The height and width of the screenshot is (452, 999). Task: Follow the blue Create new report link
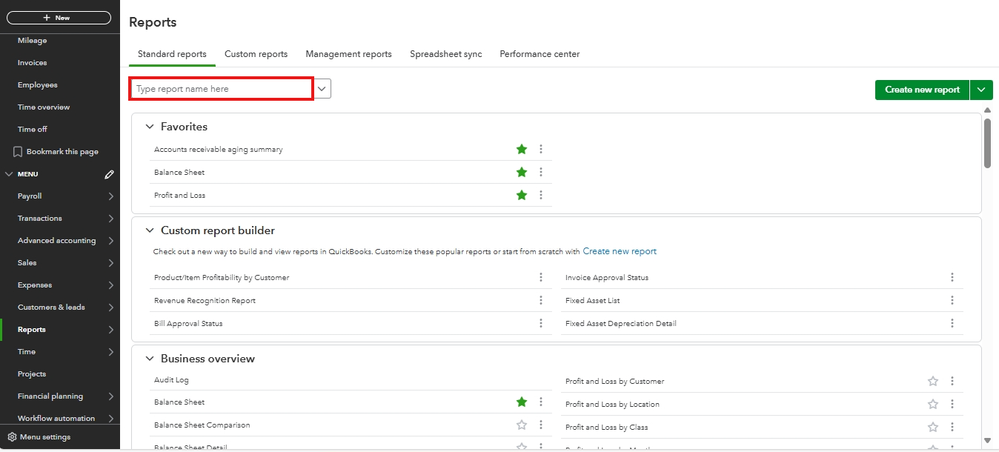(x=619, y=251)
